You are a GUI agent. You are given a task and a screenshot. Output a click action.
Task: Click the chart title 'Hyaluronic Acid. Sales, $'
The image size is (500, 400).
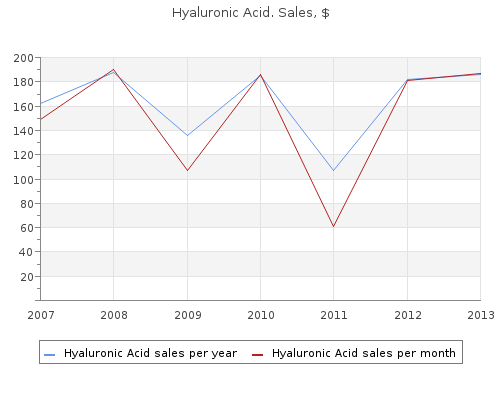coord(251,13)
